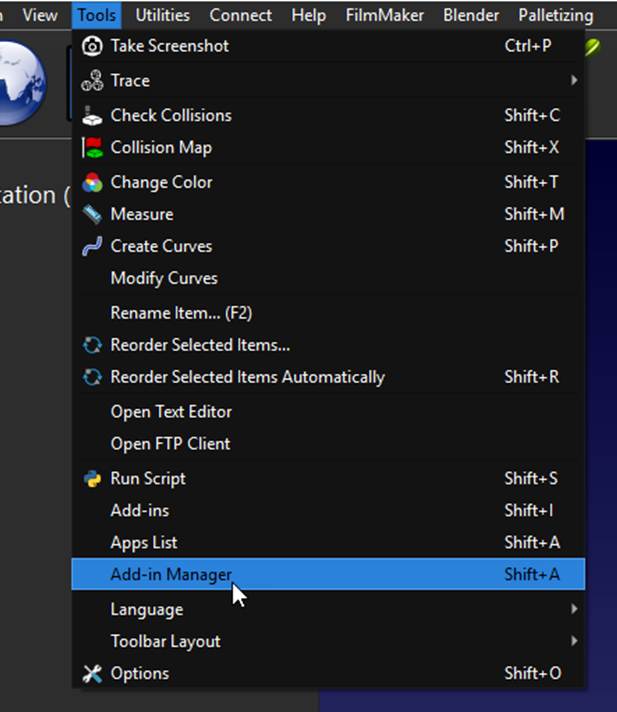The image size is (617, 712).
Task: Click the Change Color wheel icon
Action: (92, 183)
